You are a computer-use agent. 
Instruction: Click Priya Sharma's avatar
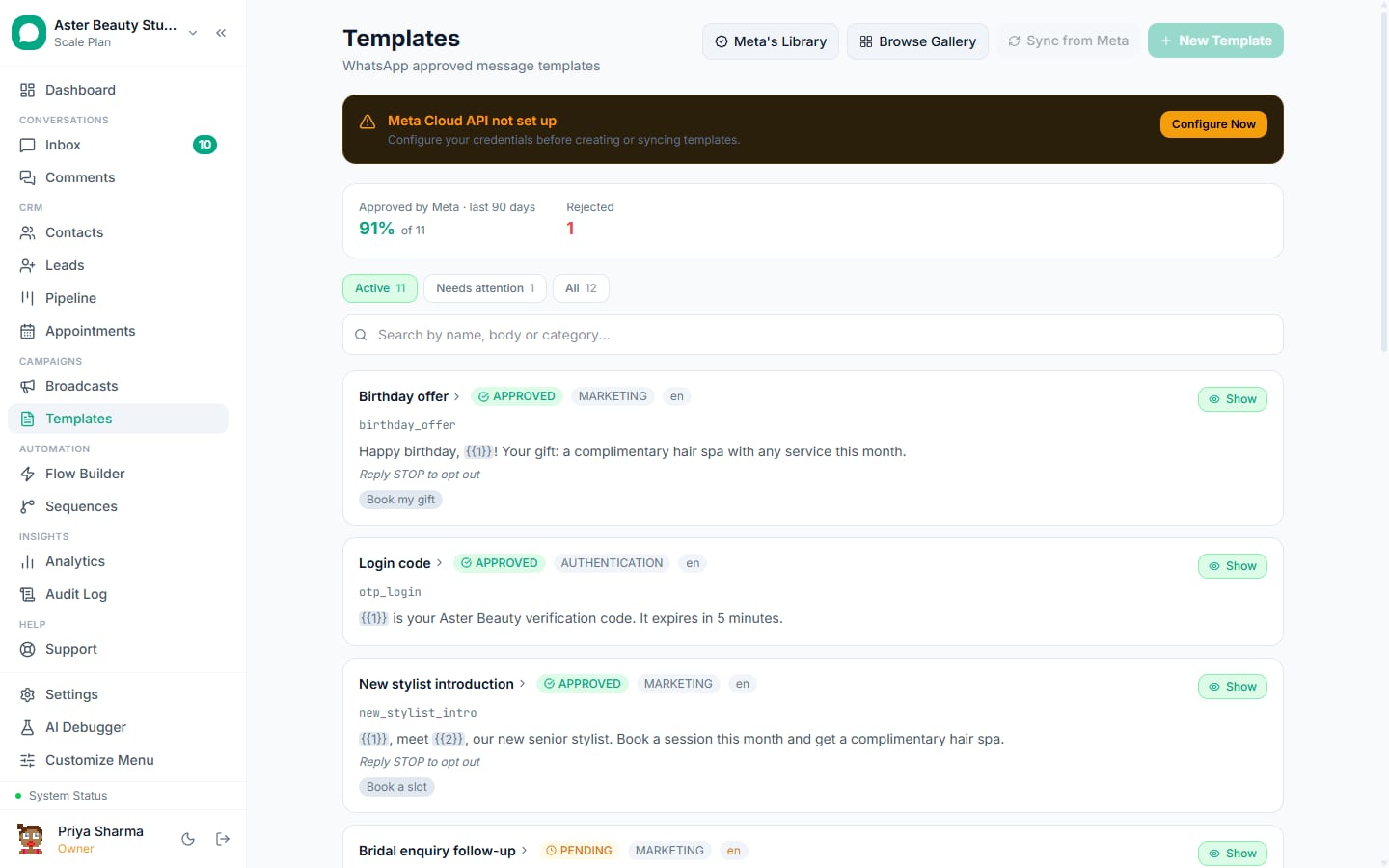click(30, 839)
